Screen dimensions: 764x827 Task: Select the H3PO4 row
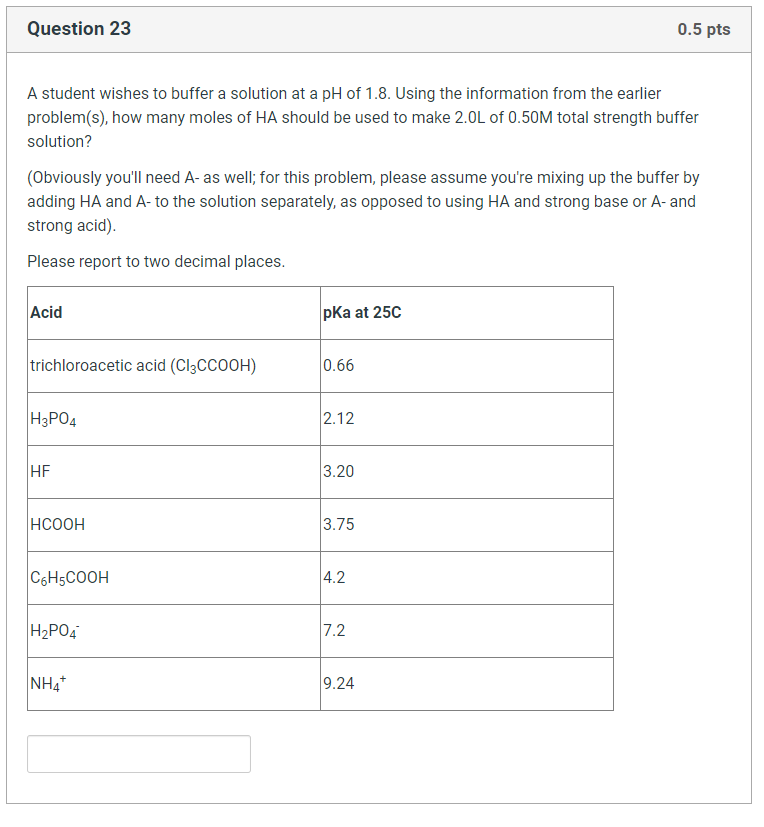54,418
